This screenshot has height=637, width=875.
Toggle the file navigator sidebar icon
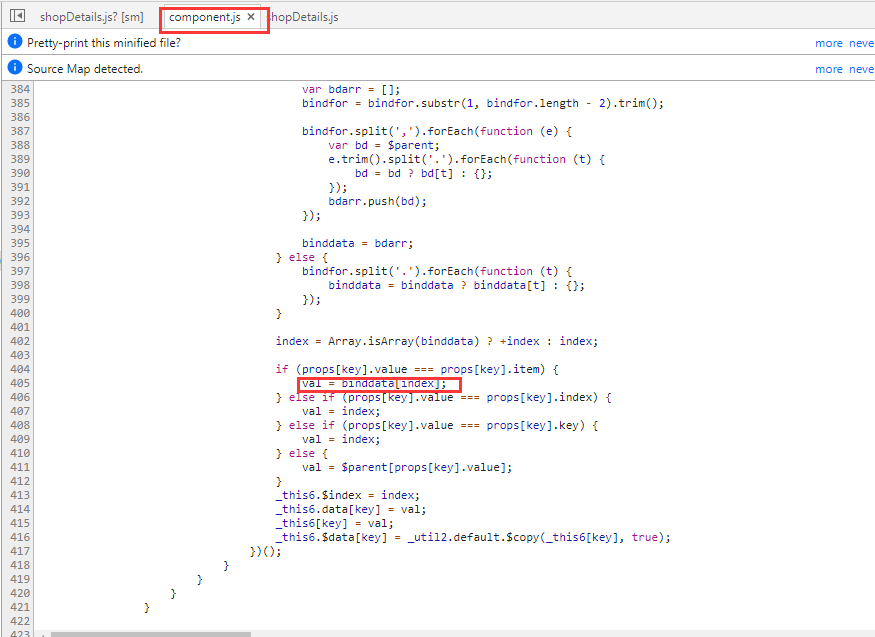[x=17, y=16]
